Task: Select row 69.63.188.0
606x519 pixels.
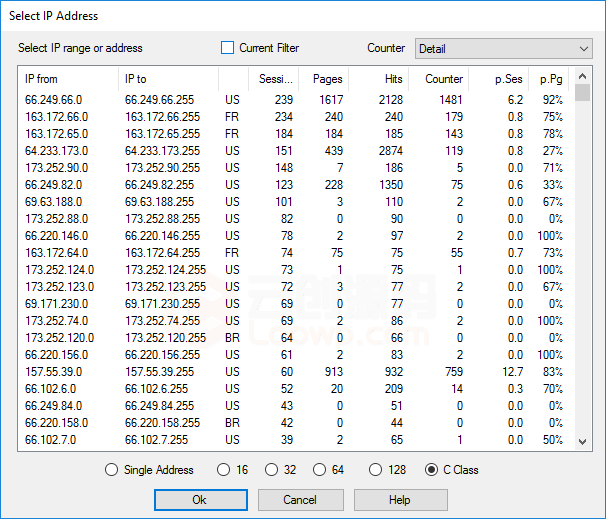Action: pyautogui.click(x=294, y=202)
